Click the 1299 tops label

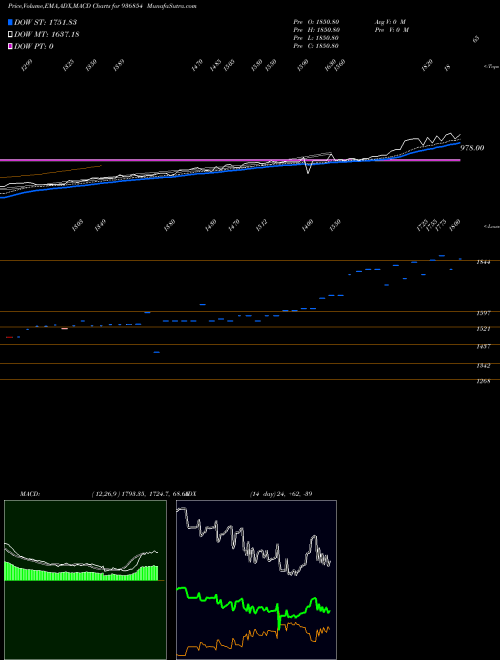pos(27,65)
